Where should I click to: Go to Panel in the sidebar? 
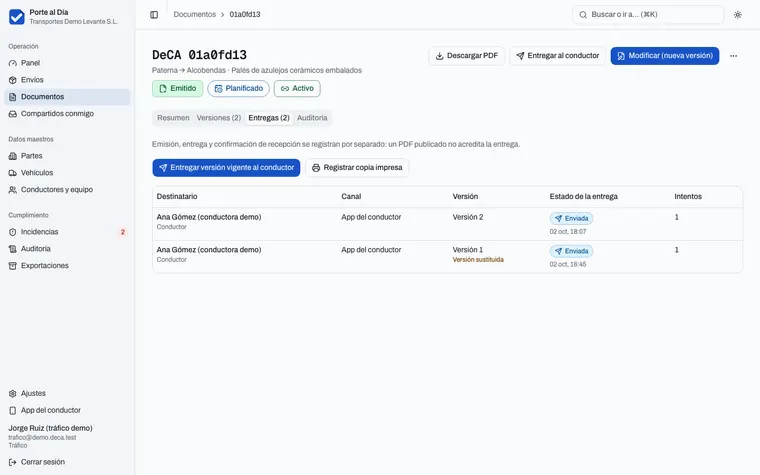point(67,63)
